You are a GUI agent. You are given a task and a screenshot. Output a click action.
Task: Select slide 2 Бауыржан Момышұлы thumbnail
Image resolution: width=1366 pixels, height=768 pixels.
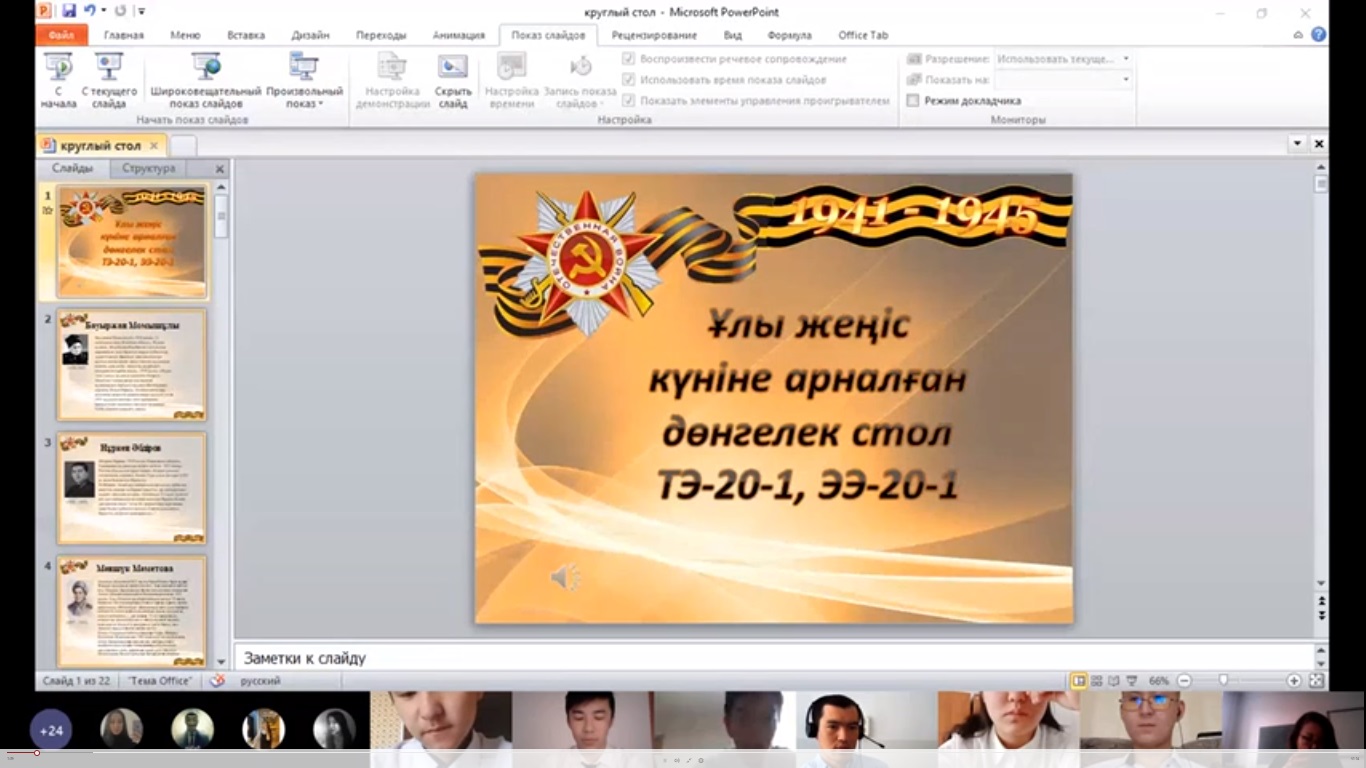click(x=132, y=364)
